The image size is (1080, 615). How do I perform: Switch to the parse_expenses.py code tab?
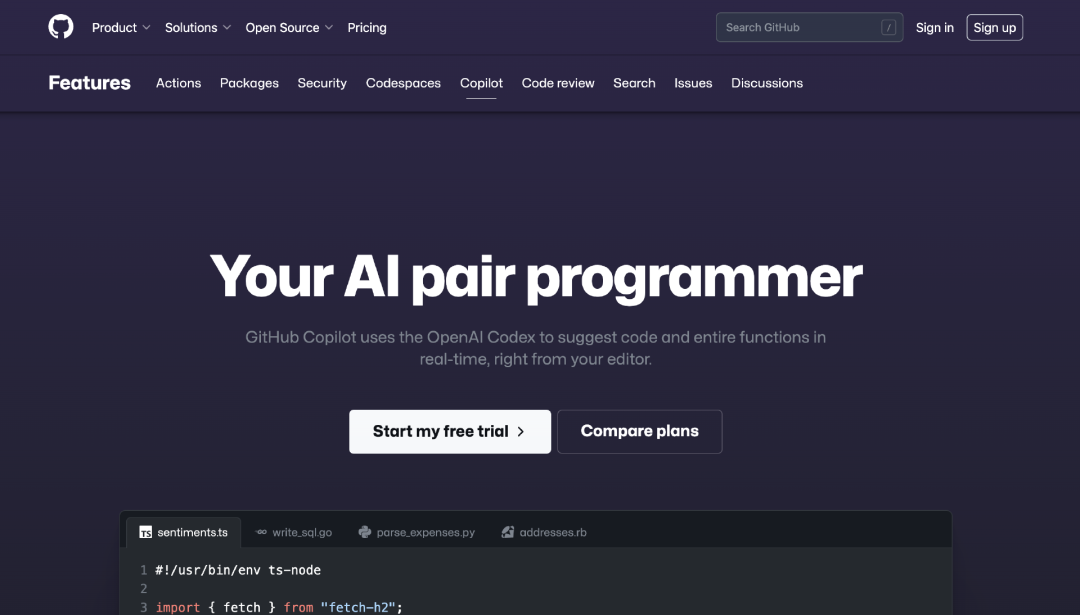click(417, 532)
